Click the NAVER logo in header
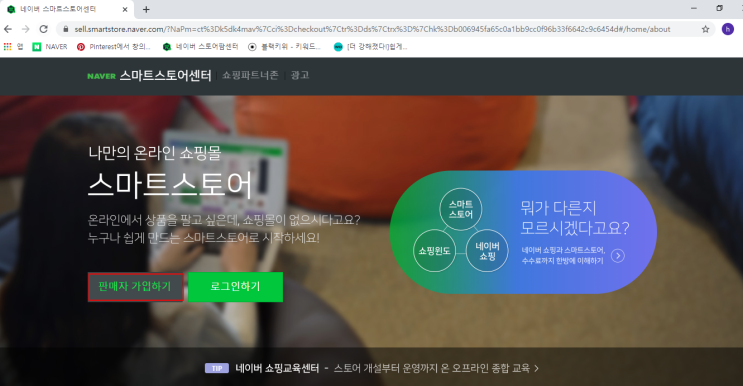The width and height of the screenshot is (743, 386). 101,76
